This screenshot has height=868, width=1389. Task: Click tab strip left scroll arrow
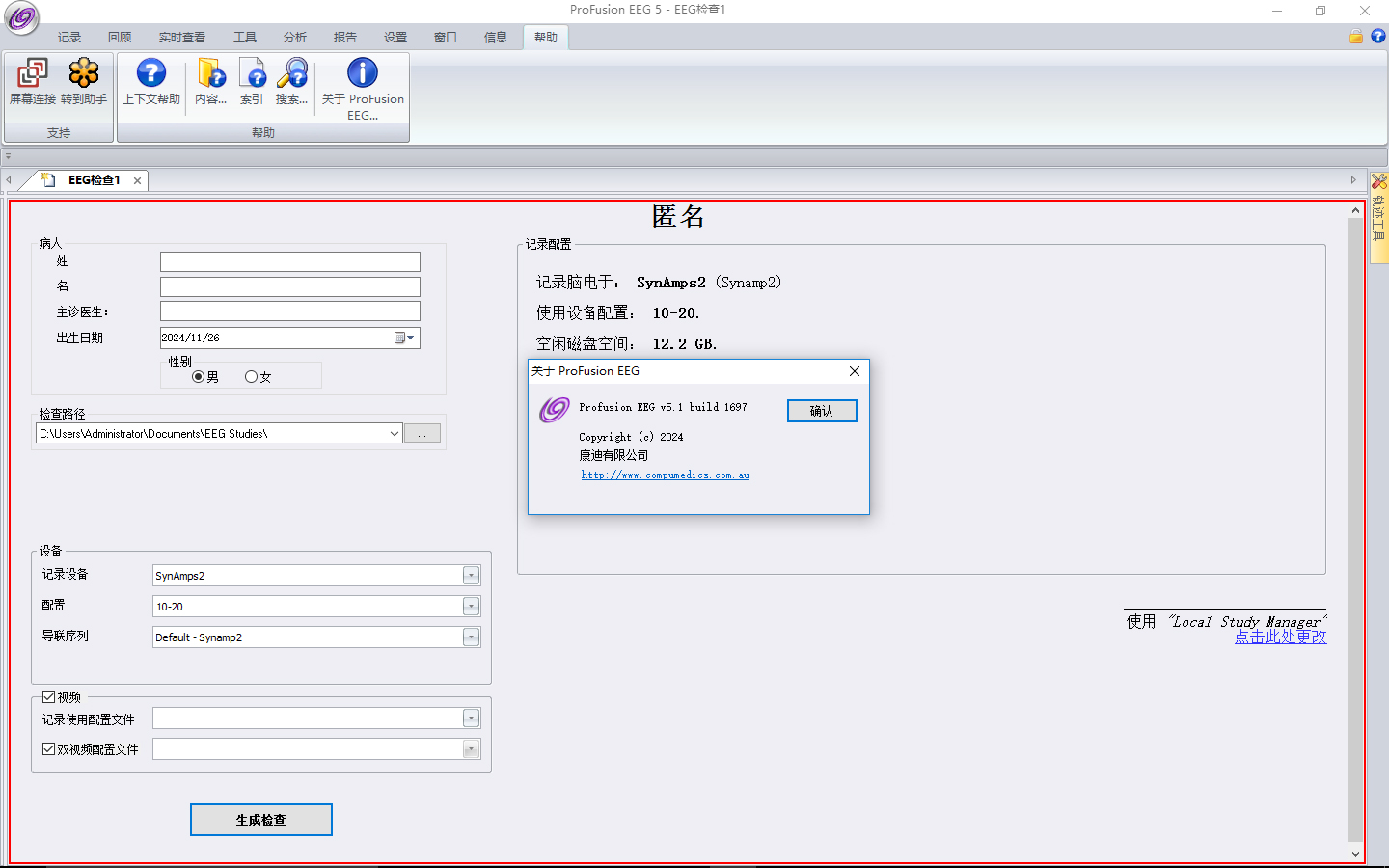tap(9, 180)
